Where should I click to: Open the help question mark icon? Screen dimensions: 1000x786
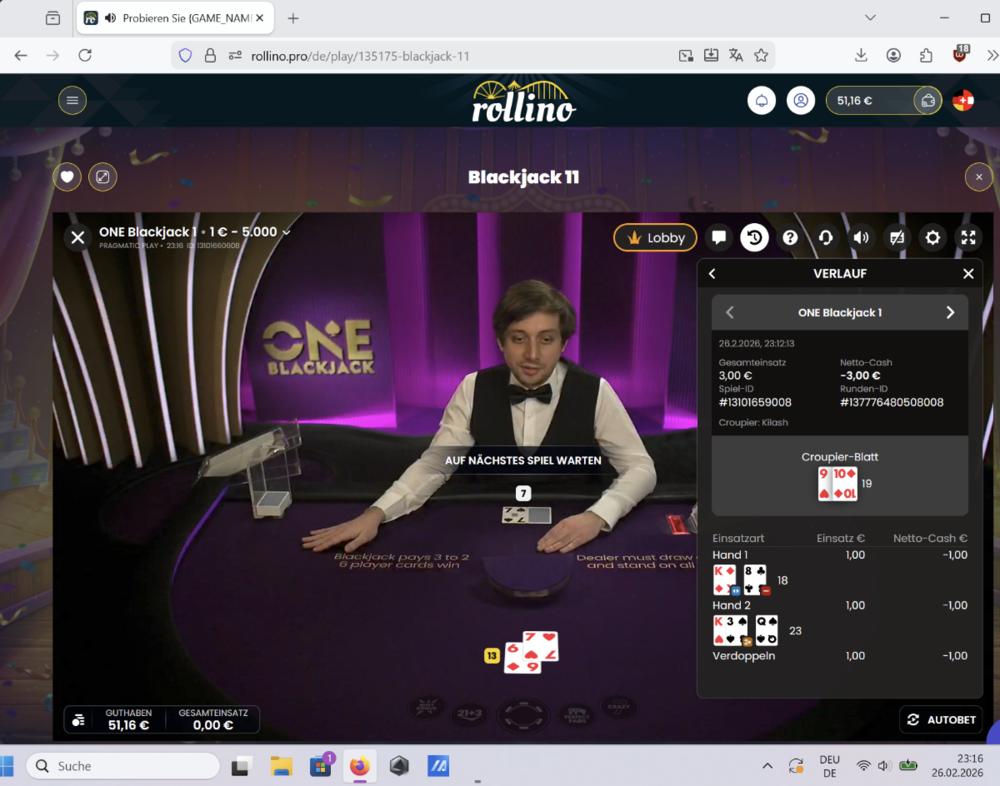(790, 237)
